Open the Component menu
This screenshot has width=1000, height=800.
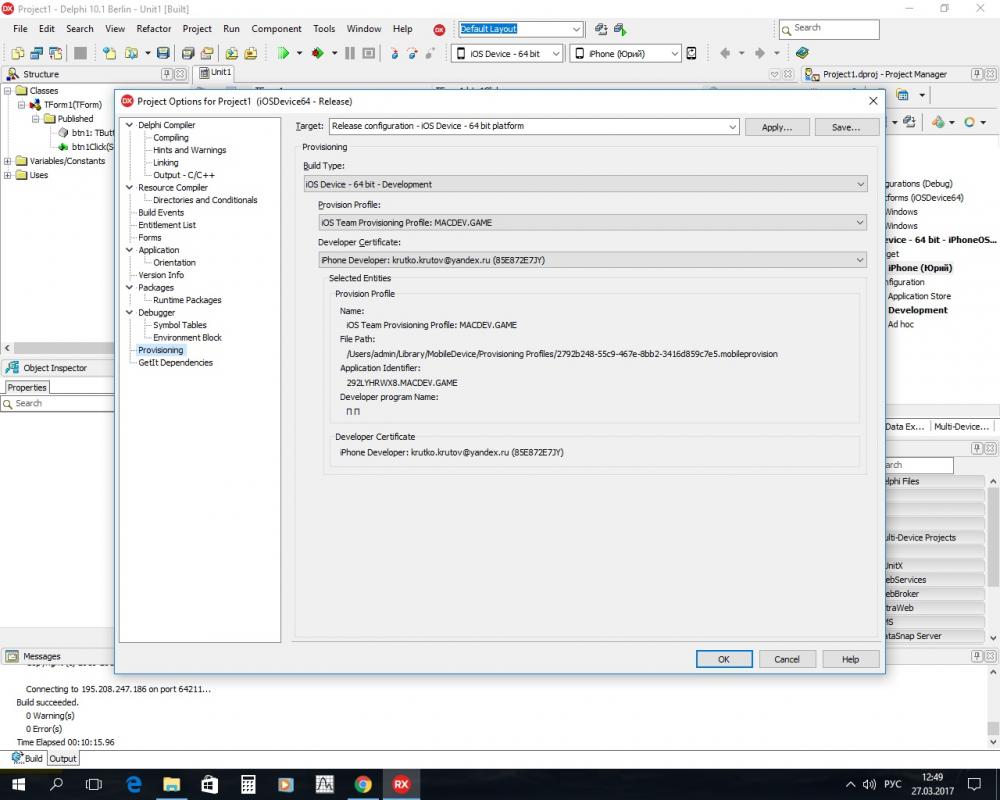coord(276,29)
